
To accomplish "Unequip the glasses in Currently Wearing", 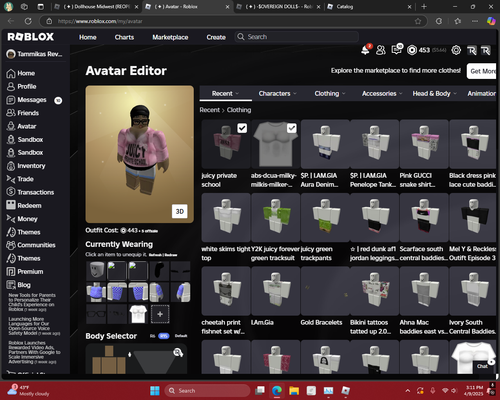I will (x=96, y=314).
